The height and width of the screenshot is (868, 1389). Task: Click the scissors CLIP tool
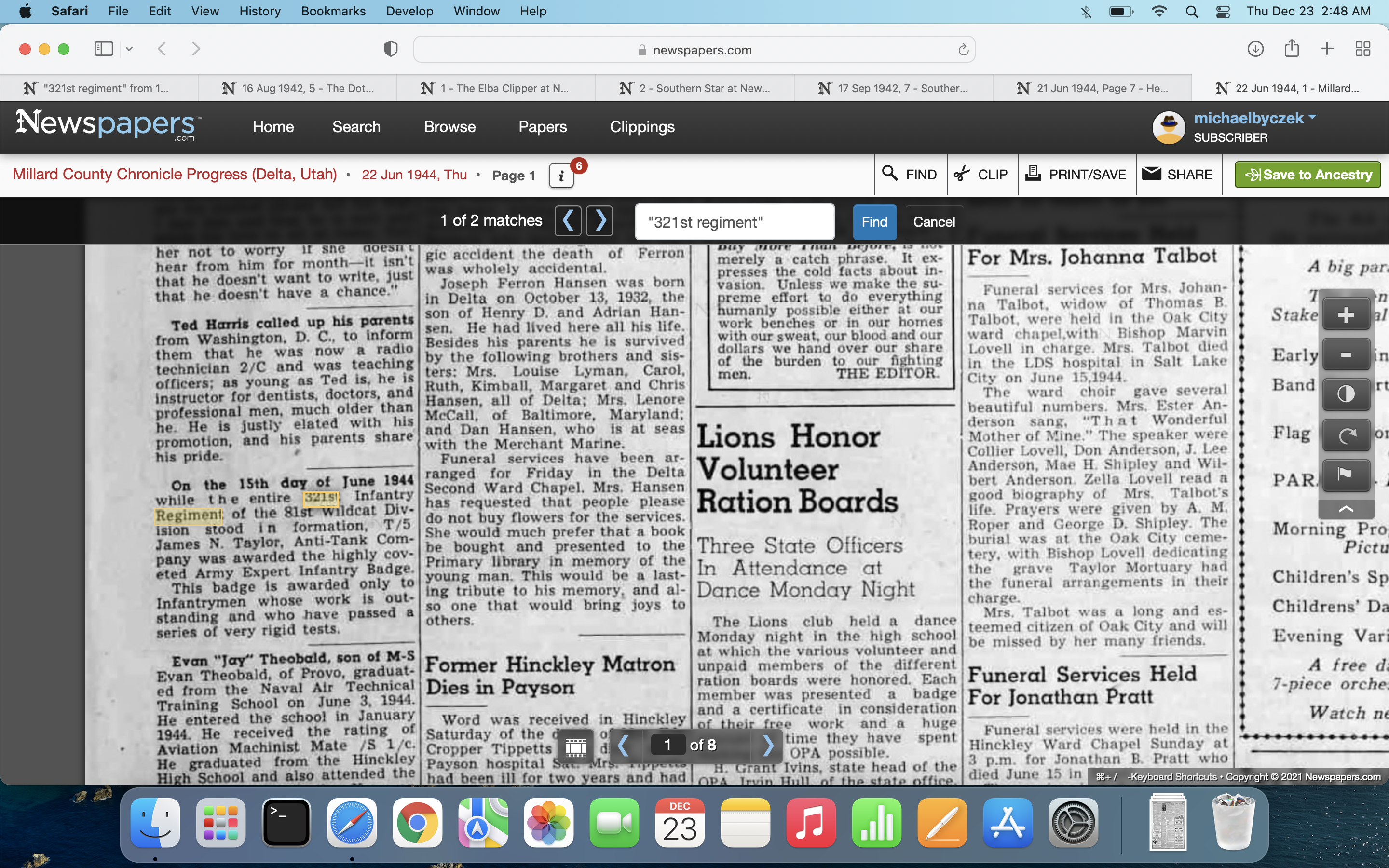point(981,175)
